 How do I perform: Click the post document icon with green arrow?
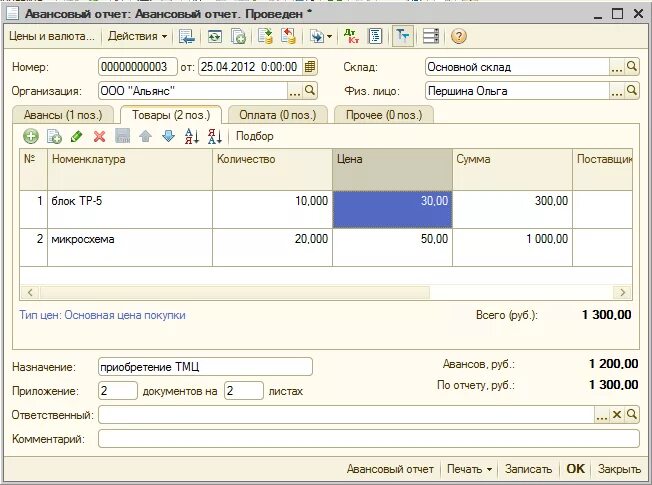pos(265,36)
